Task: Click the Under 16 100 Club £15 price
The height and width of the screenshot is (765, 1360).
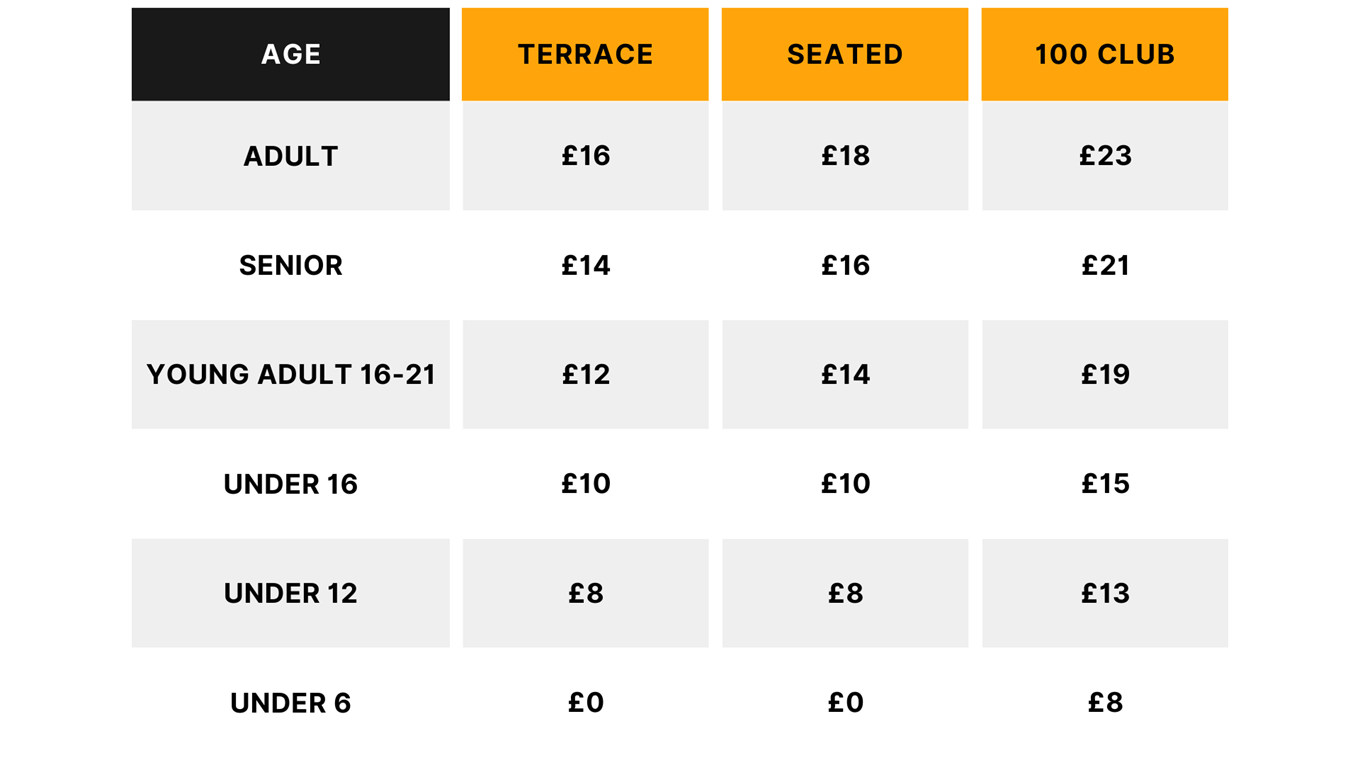Action: coord(1105,484)
